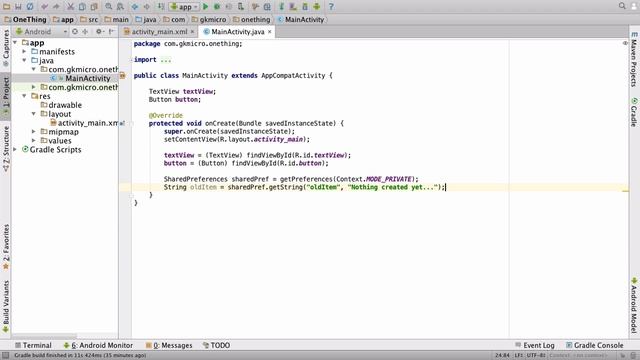
Task: Open the TODO tool window
Action: [216, 345]
